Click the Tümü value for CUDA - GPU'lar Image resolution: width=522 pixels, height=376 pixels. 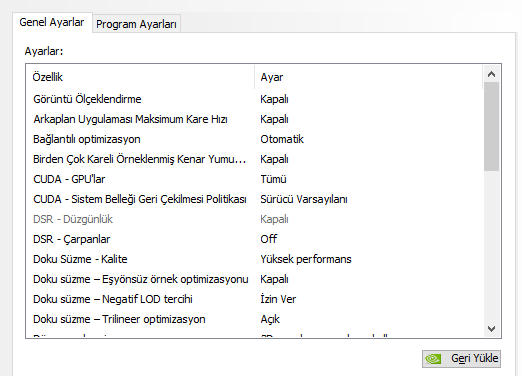[x=273, y=179]
